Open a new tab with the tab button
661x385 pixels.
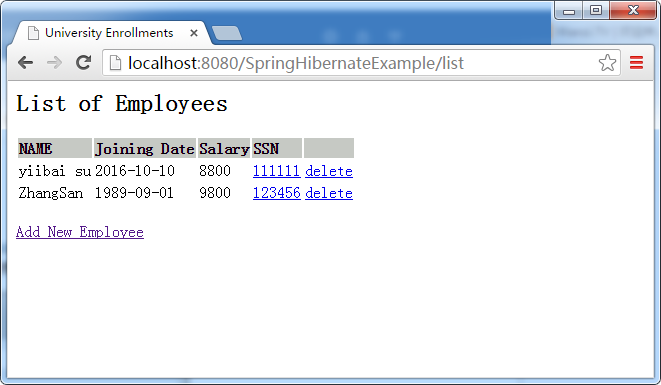click(x=227, y=33)
